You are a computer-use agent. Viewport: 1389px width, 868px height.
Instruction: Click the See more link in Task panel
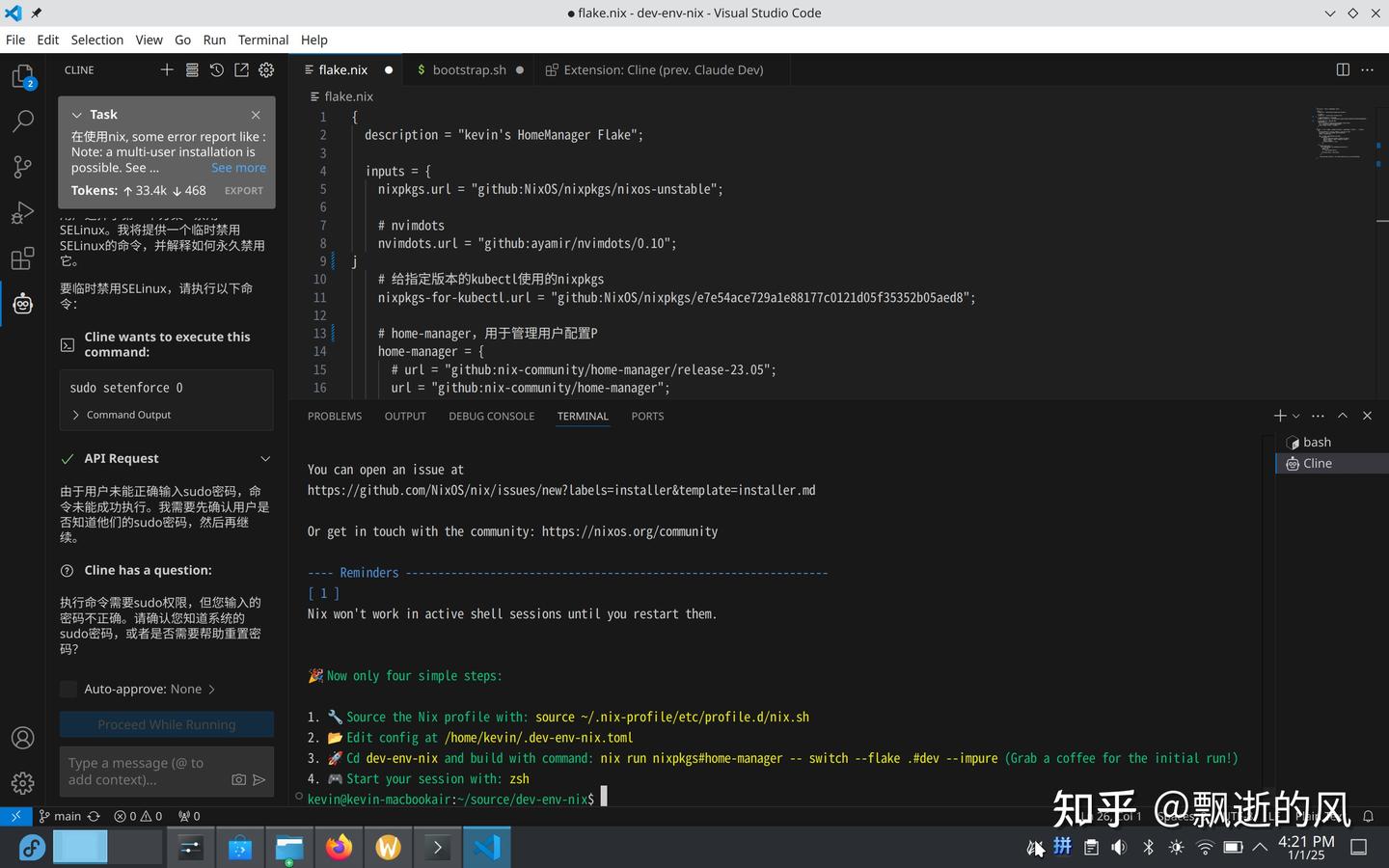(237, 167)
